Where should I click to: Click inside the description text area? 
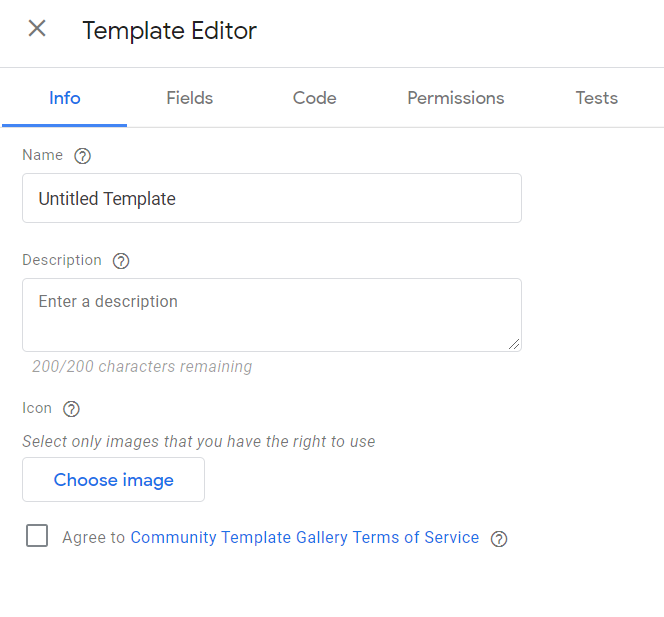271,315
